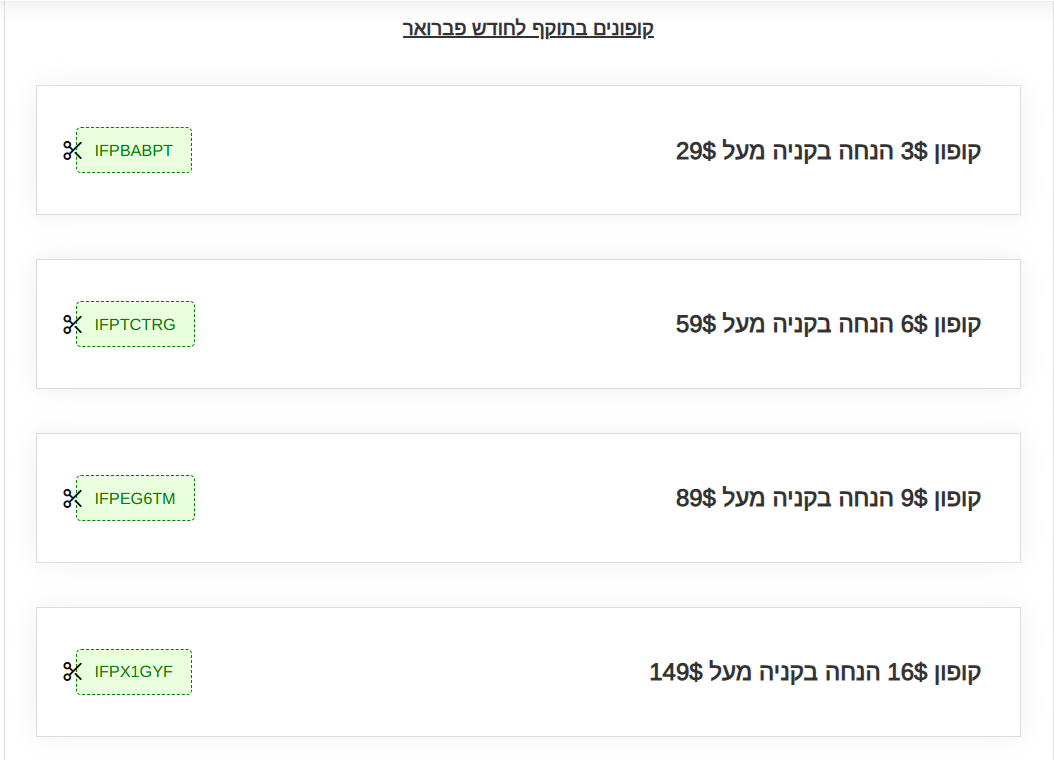
Task: Copy the IFPX1GYF coupon code
Action: pos(134,672)
